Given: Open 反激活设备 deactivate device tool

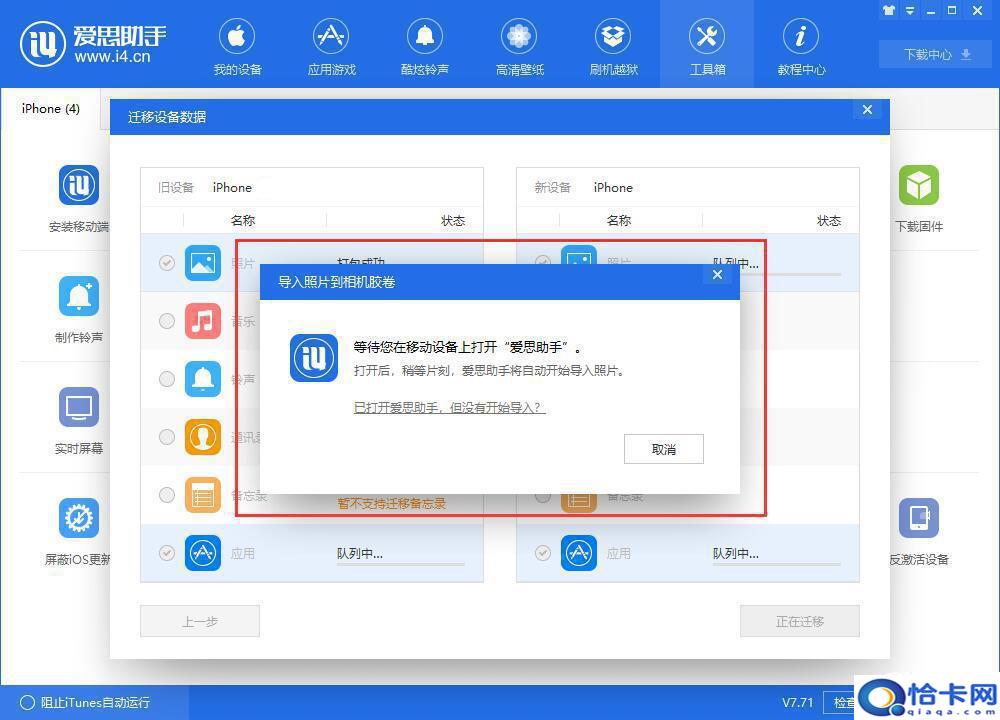Looking at the screenshot, I should pos(918,518).
